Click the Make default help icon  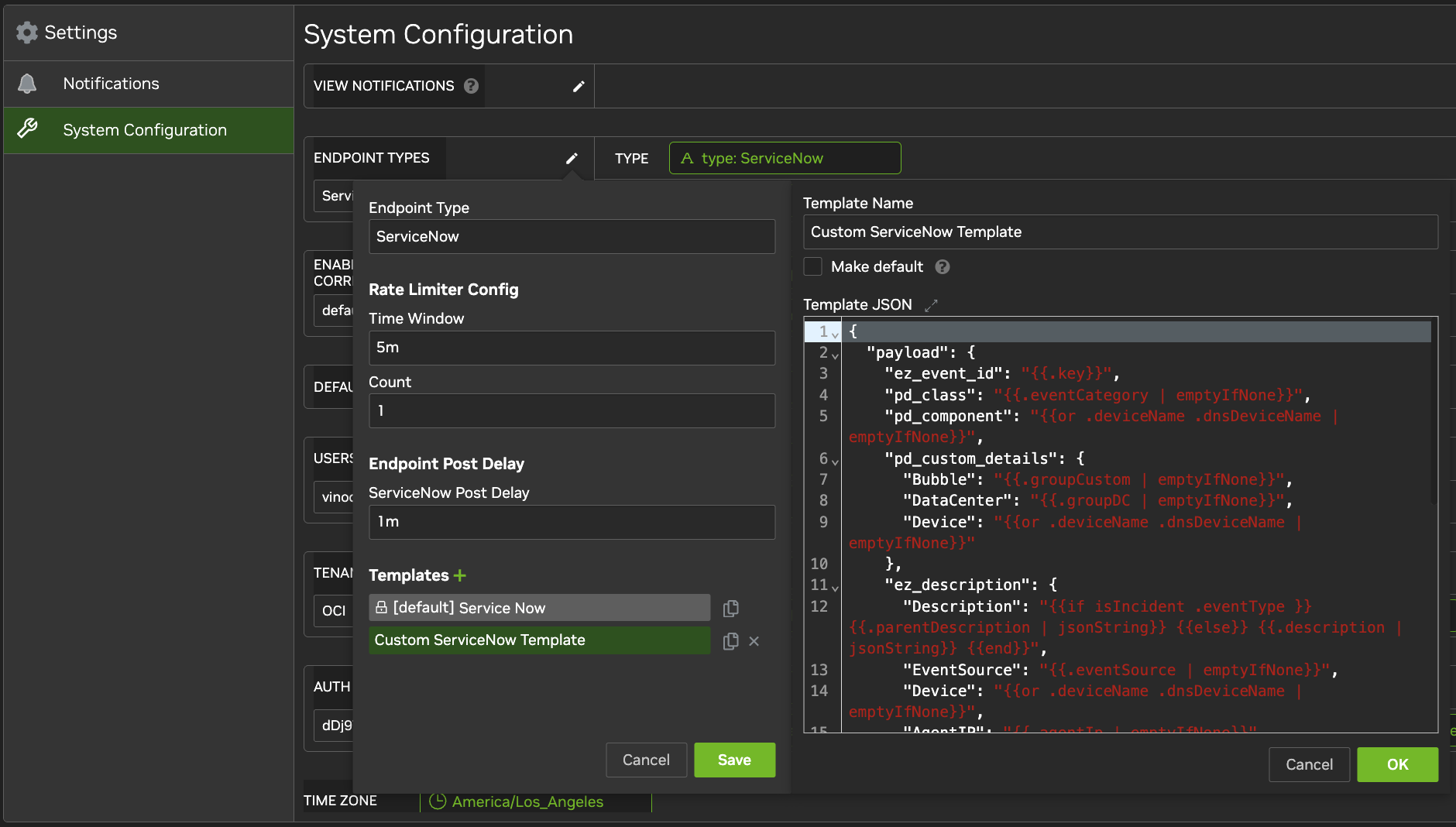[x=943, y=266]
